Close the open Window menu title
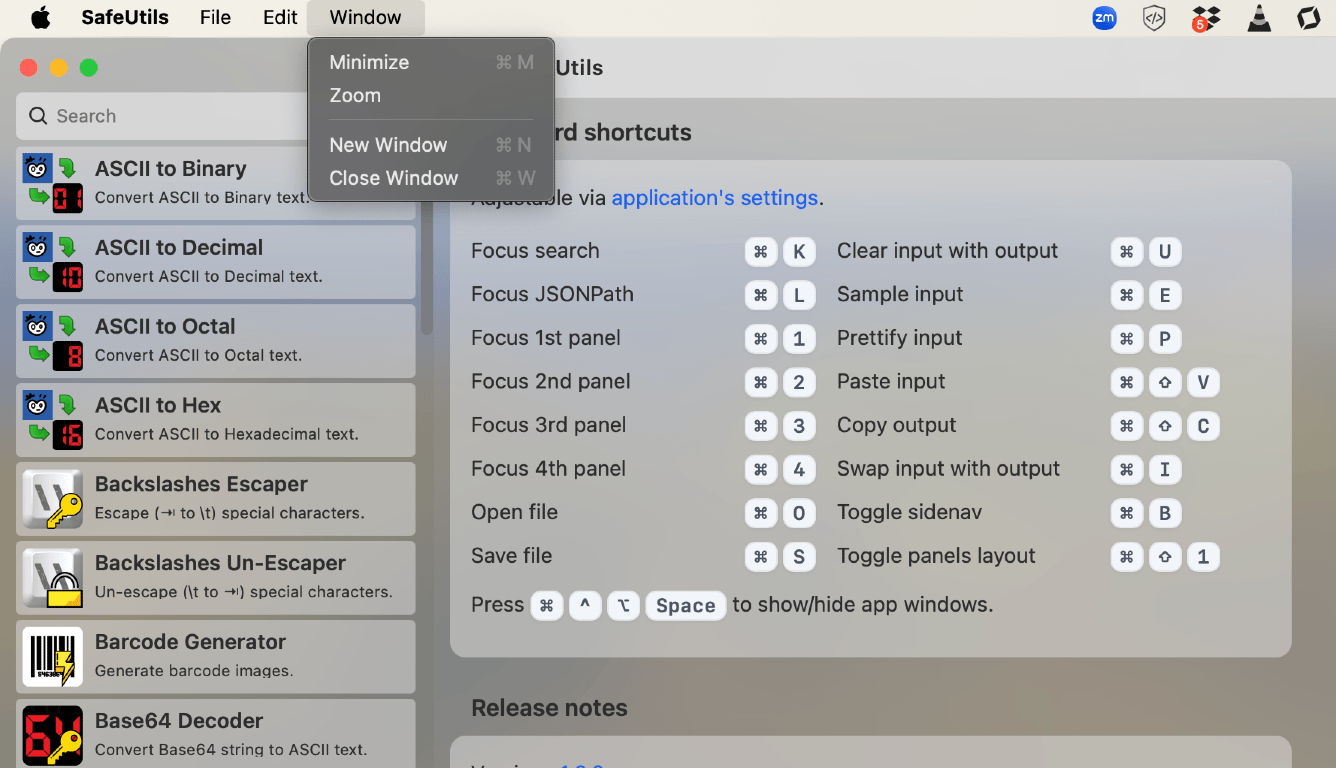 (x=365, y=17)
